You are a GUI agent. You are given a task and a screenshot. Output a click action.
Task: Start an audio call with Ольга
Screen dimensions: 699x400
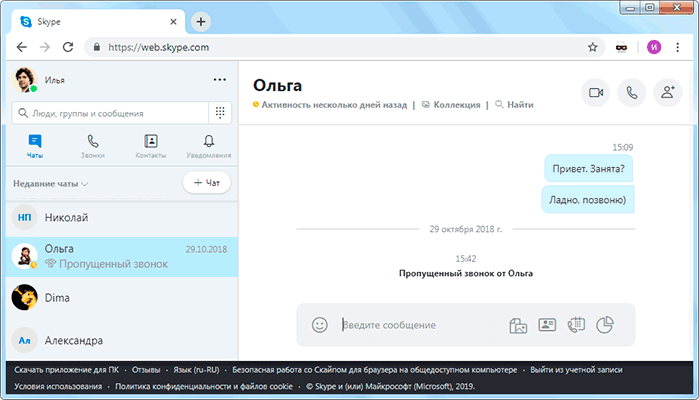[632, 92]
